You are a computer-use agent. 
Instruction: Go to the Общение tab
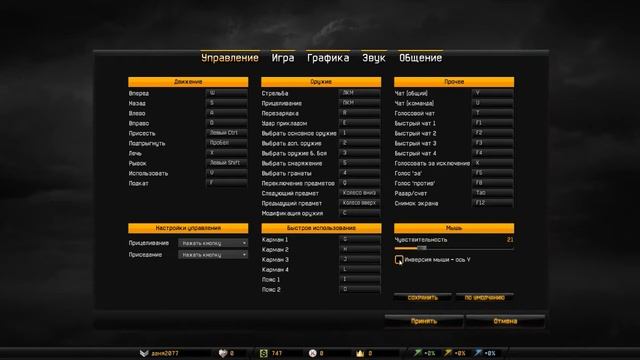420,58
